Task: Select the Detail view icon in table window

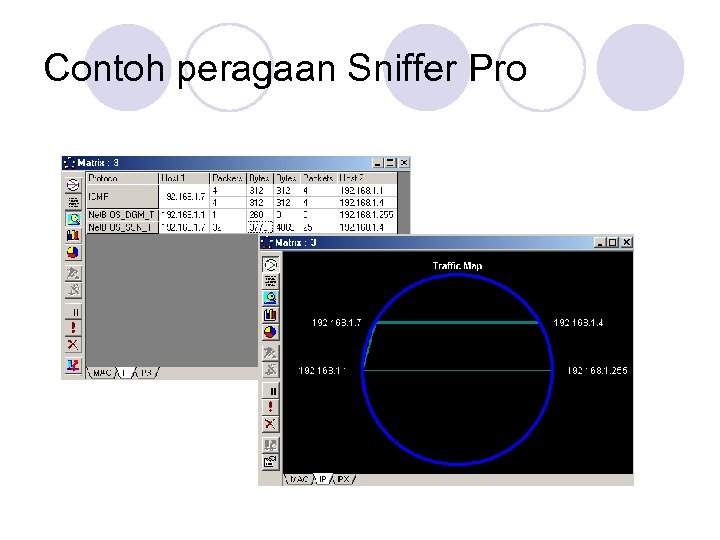Action: [x=73, y=219]
